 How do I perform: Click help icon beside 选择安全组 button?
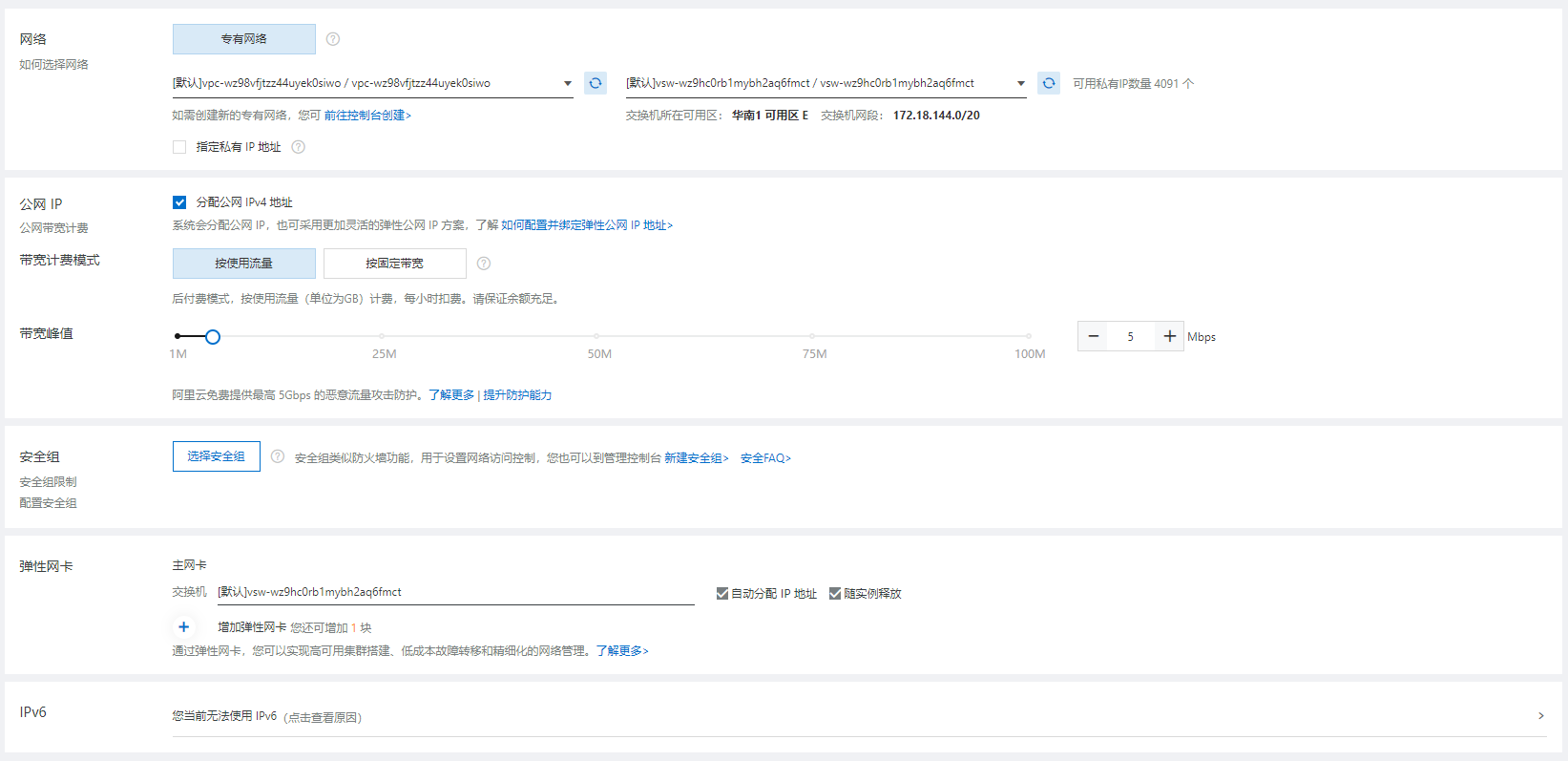pyautogui.click(x=278, y=456)
